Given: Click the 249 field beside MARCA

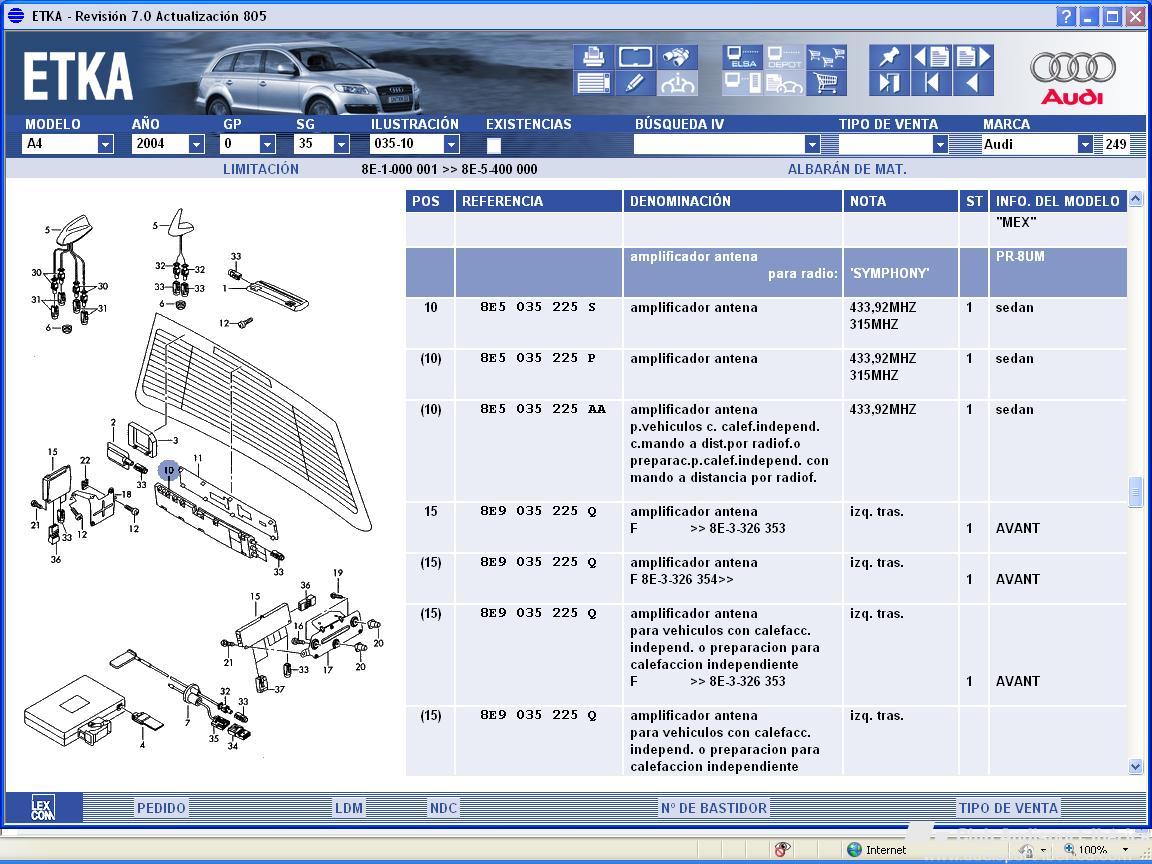Looking at the screenshot, I should click(1115, 144).
